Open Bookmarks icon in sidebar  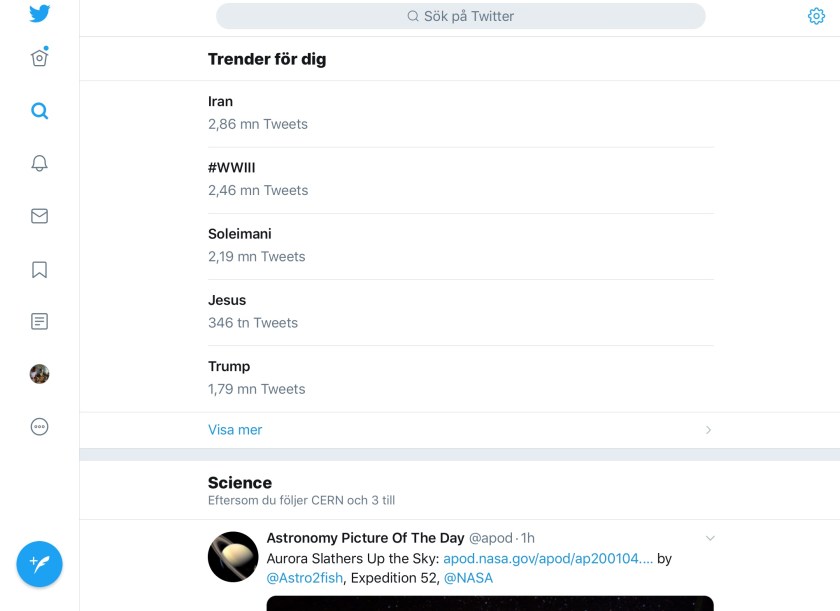coord(39,269)
